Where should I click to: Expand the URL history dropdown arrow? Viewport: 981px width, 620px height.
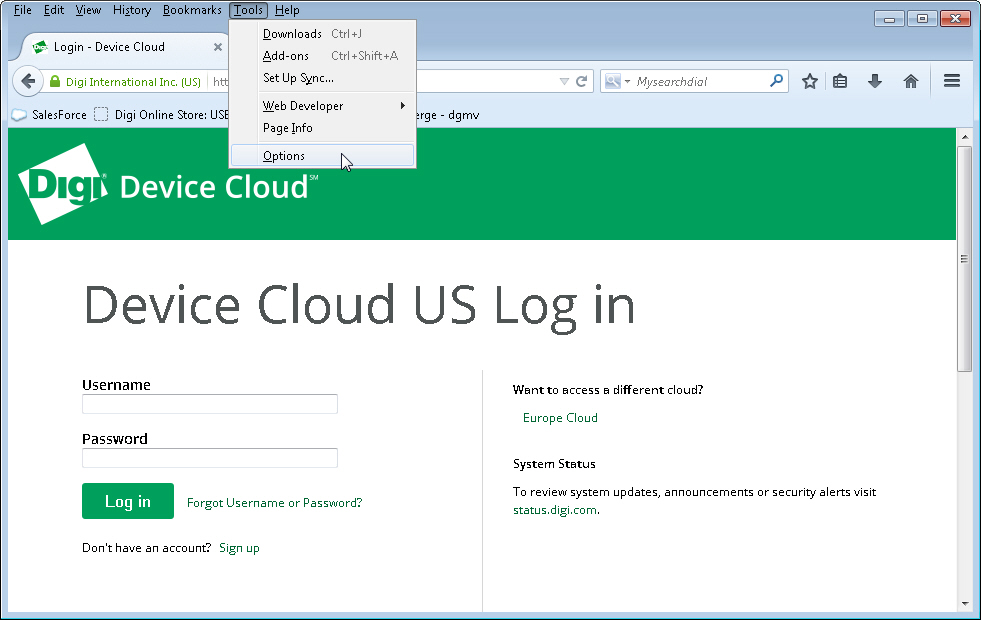click(564, 82)
